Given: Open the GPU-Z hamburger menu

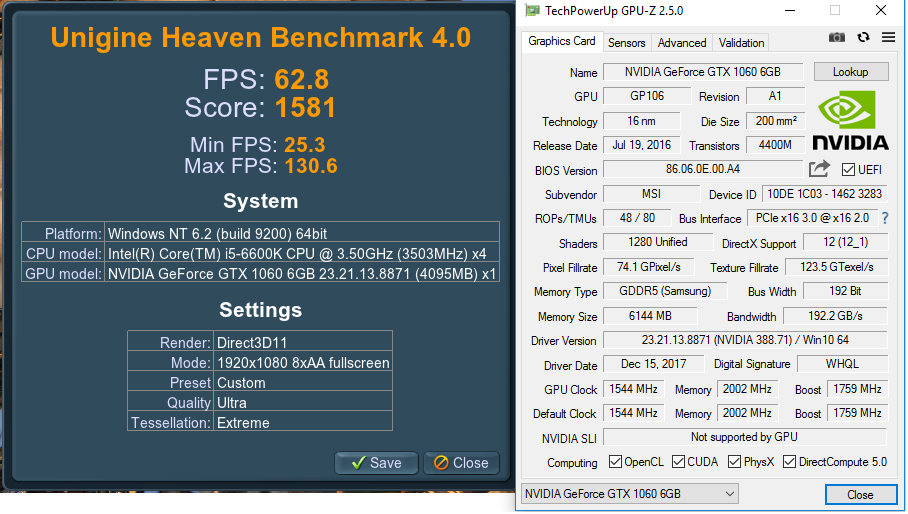Looking at the screenshot, I should pyautogui.click(x=888, y=38).
